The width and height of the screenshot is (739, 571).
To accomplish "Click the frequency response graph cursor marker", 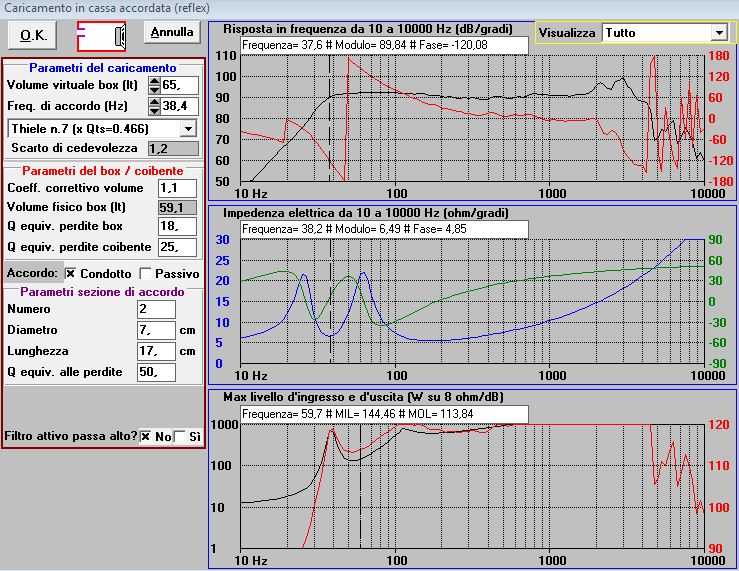I will click(x=329, y=118).
